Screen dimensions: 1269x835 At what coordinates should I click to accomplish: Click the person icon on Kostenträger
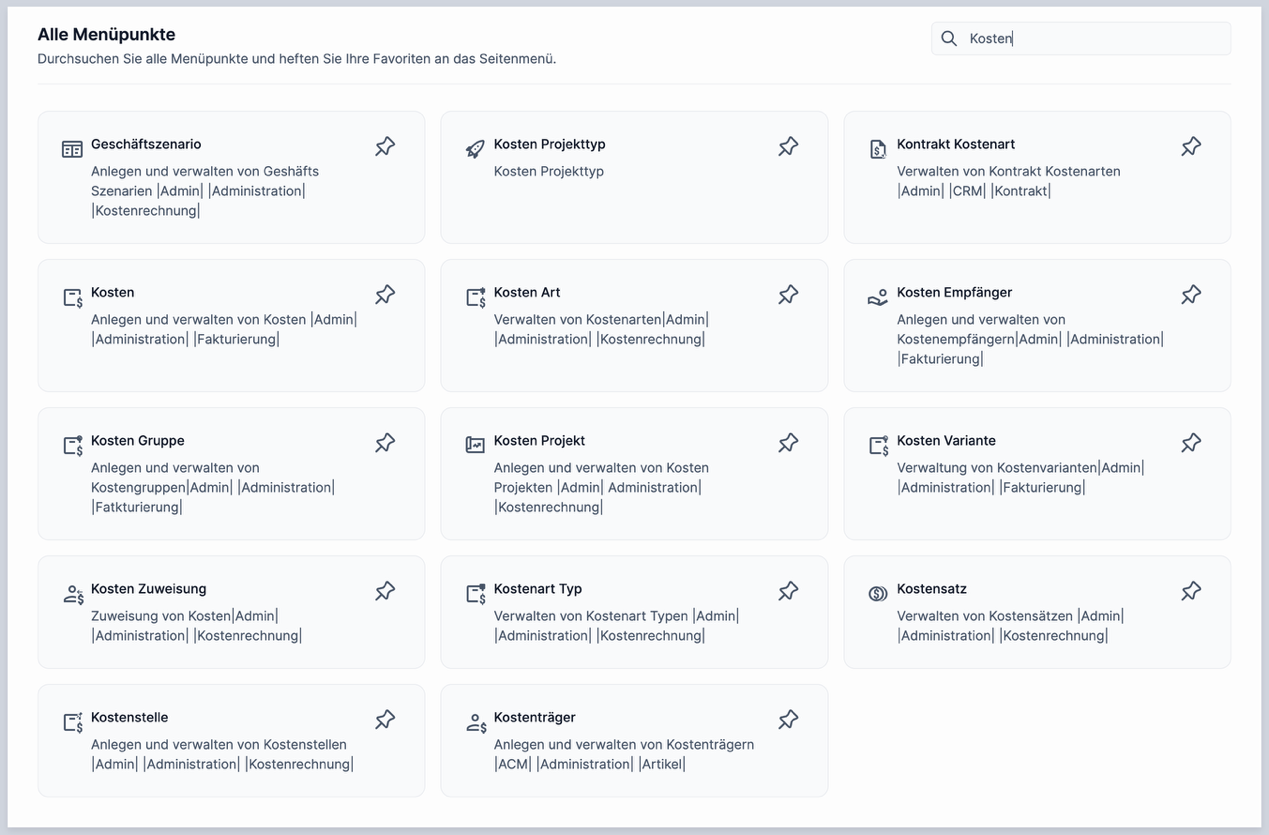(474, 721)
